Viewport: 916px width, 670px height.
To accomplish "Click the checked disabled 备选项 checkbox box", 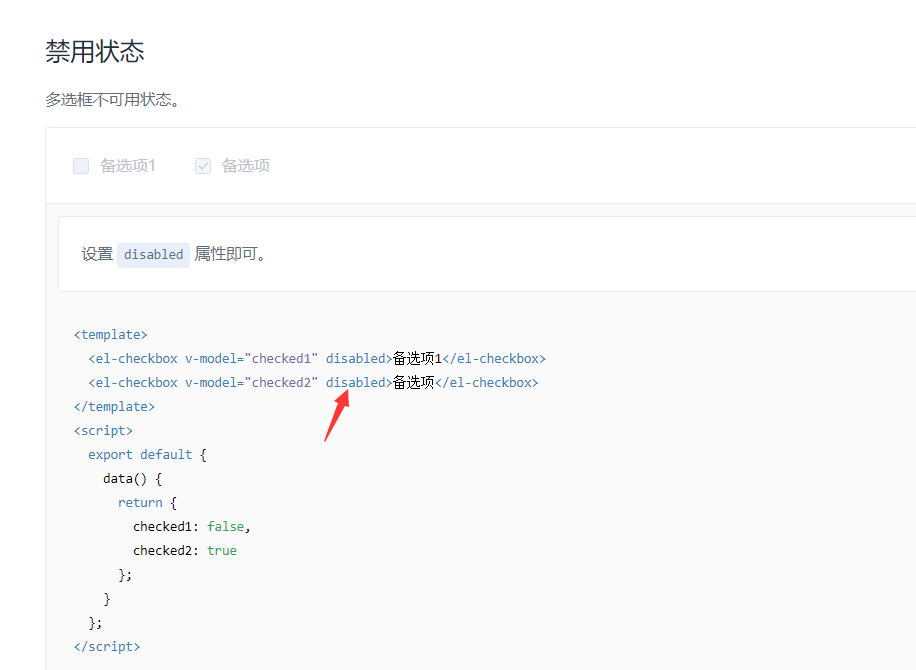I will tap(203, 166).
